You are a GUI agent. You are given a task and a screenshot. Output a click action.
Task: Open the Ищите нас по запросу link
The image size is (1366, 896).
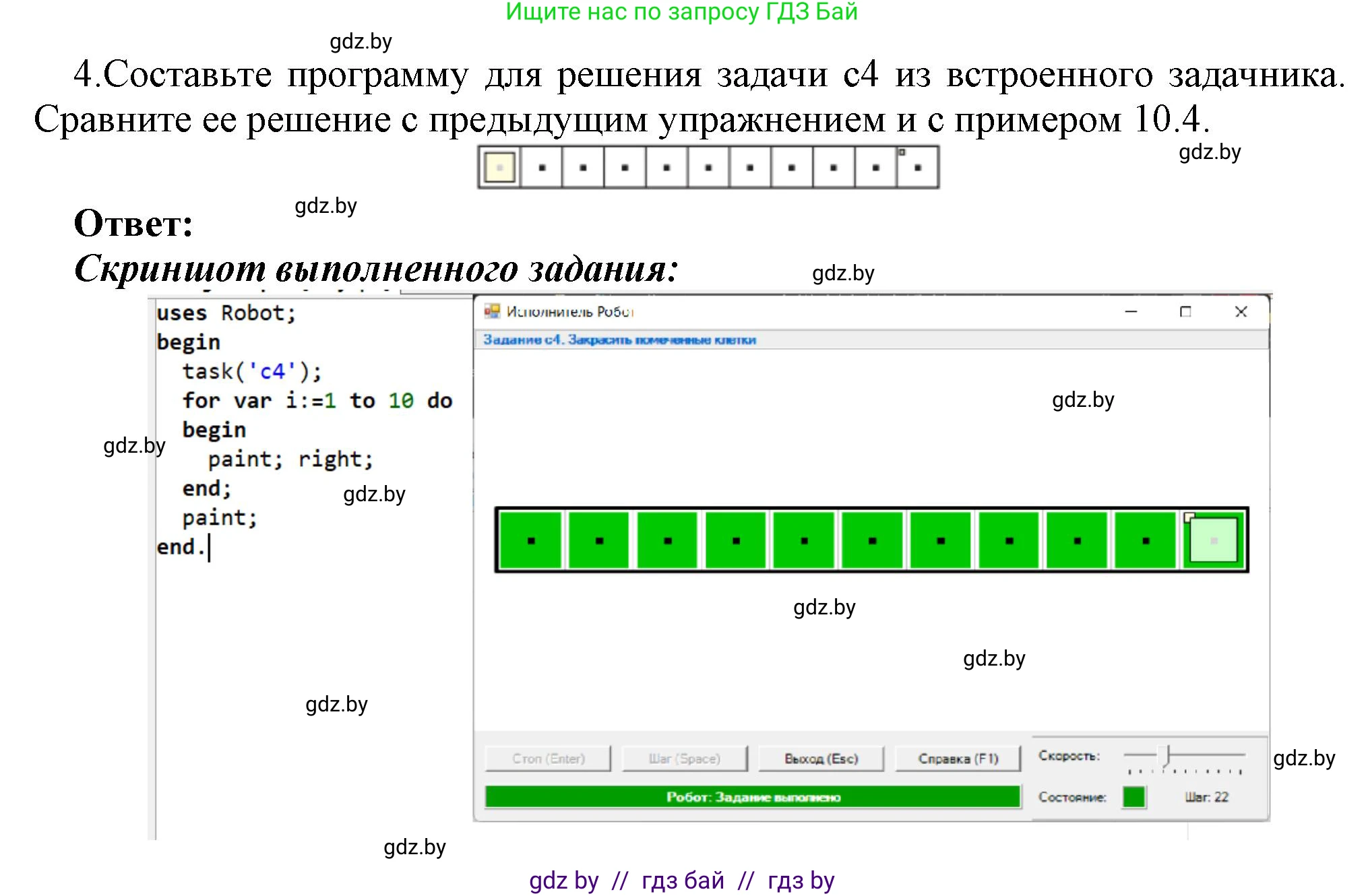click(x=681, y=12)
